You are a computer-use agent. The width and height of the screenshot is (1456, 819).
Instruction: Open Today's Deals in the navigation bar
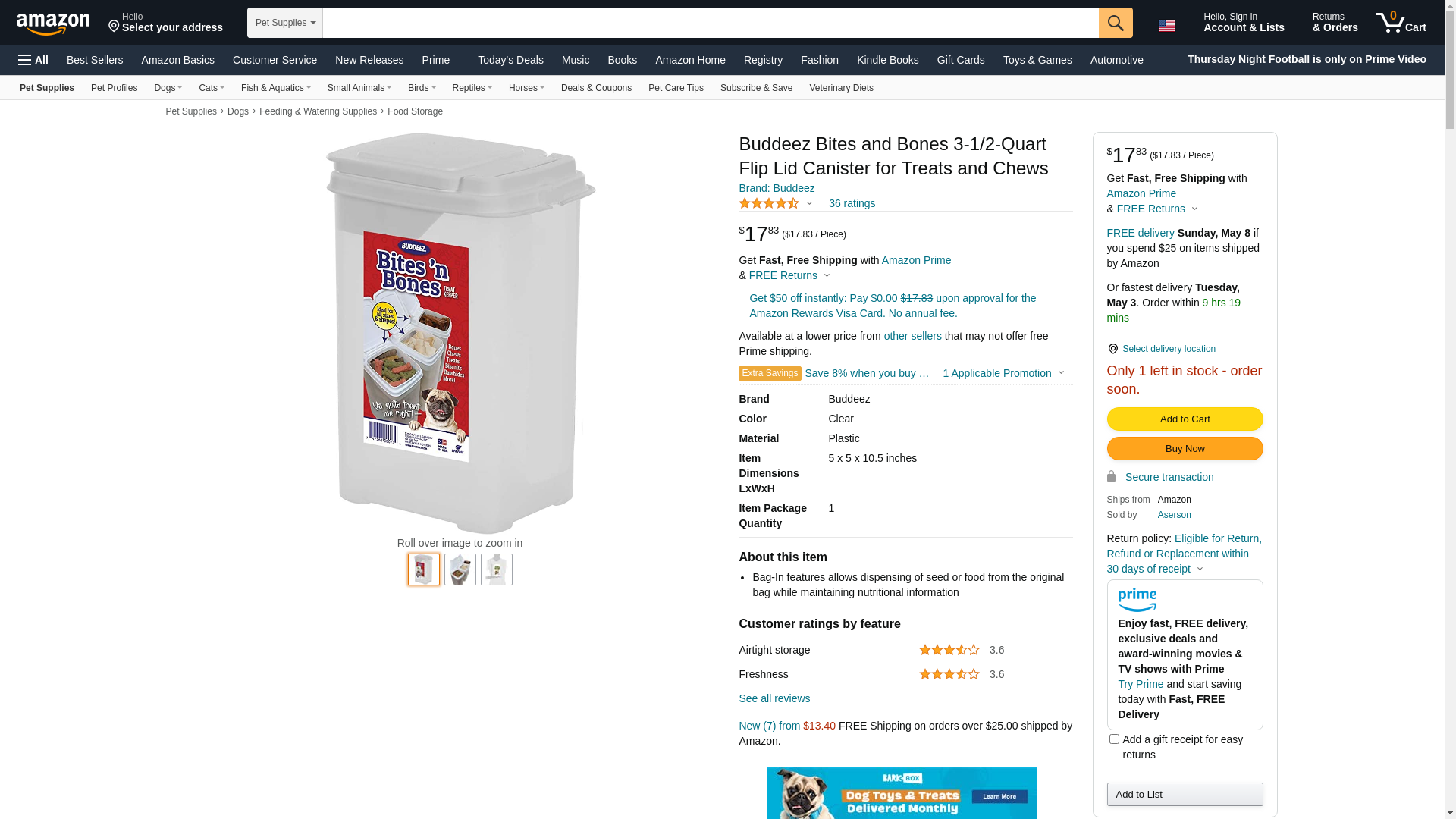click(x=510, y=60)
